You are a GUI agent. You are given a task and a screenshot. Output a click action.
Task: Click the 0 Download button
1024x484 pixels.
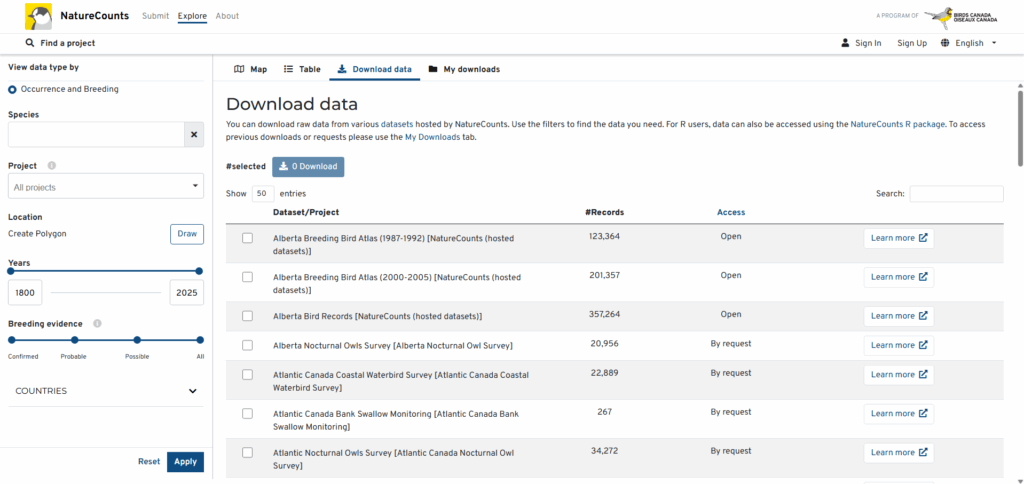click(308, 167)
